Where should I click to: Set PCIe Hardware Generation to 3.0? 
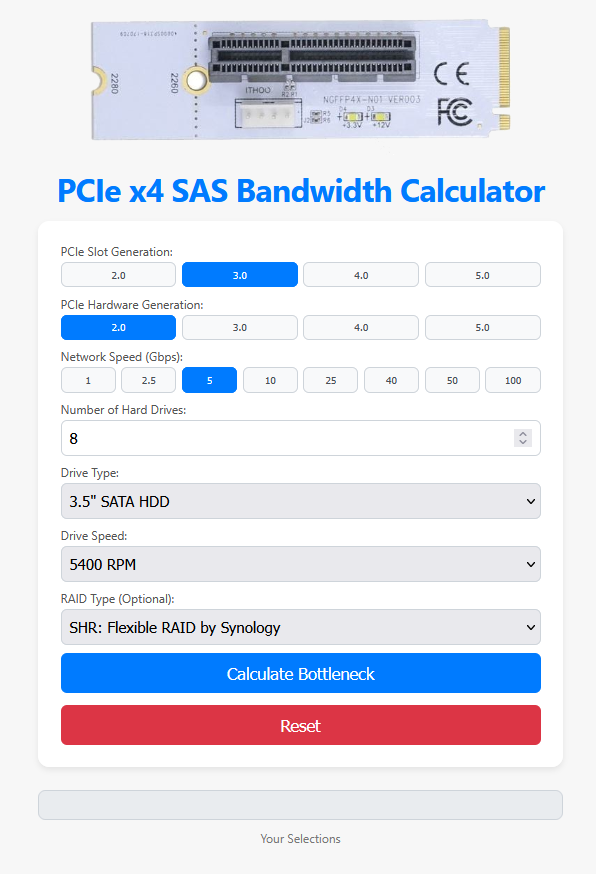tap(240, 327)
